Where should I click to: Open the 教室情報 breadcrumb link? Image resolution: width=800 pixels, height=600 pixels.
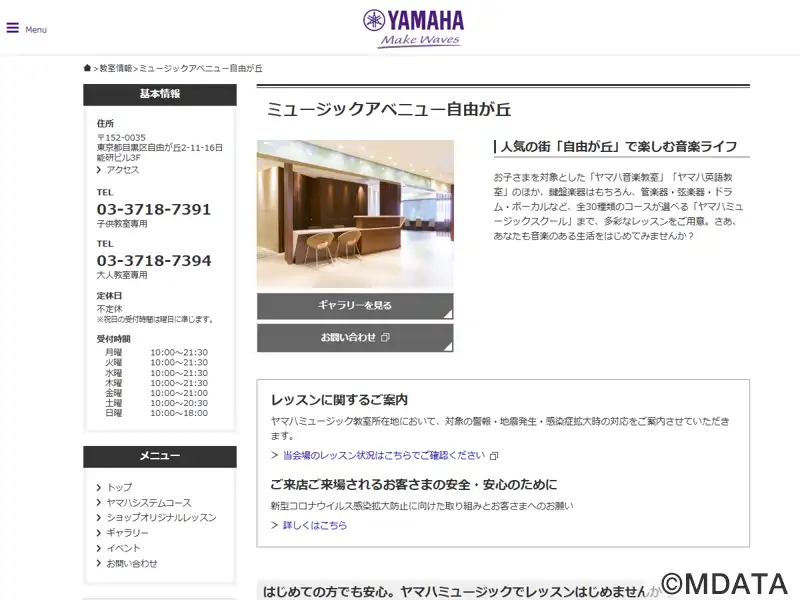tap(116, 68)
